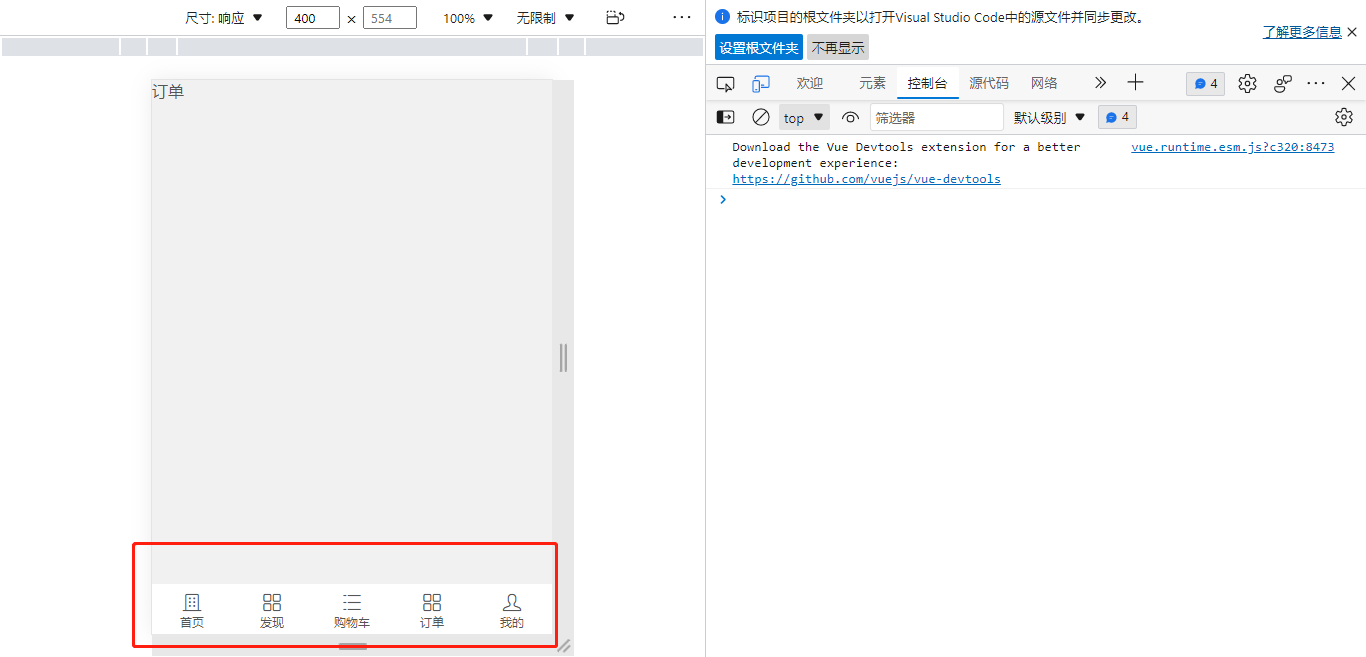Focus the 筛选器 filter input
Viewport: 1366px width, 657px height.
[x=937, y=117]
